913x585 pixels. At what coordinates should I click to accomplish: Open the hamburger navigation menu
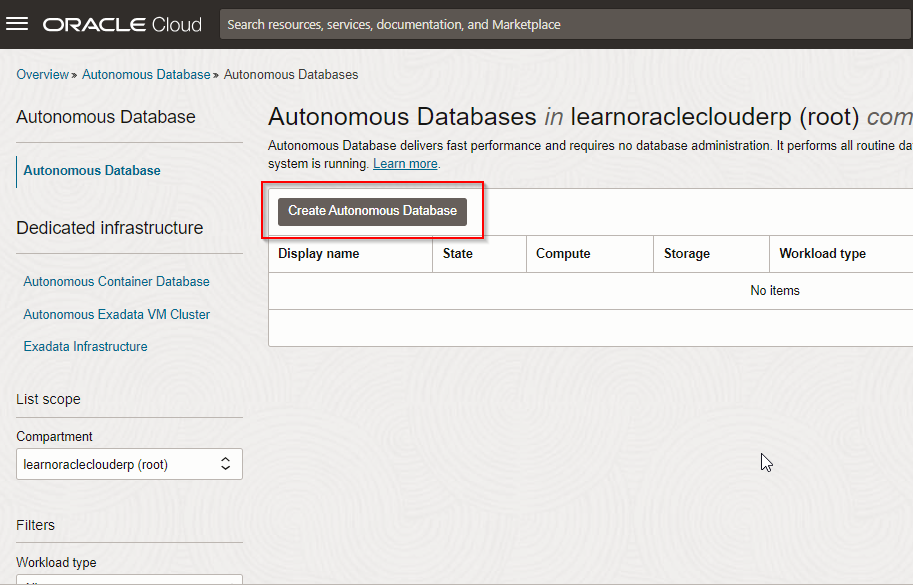click(x=17, y=24)
